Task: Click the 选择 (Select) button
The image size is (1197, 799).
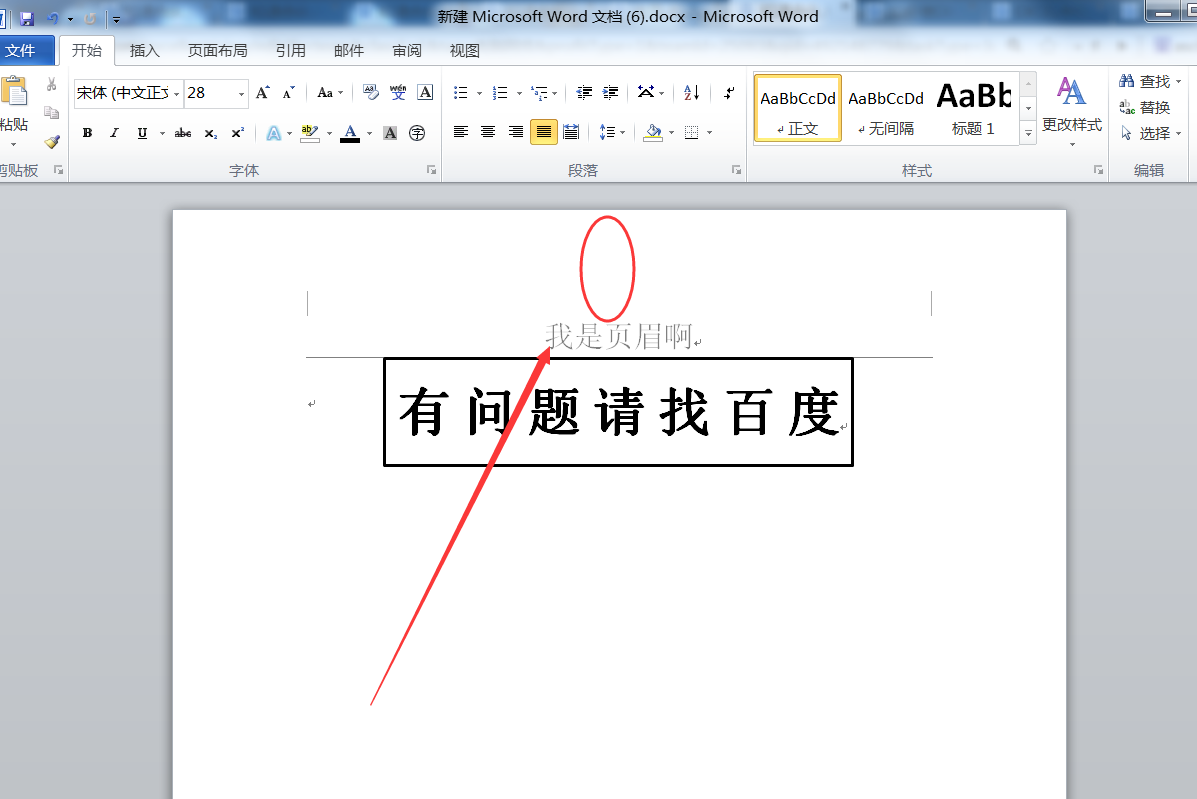Action: (x=1150, y=134)
